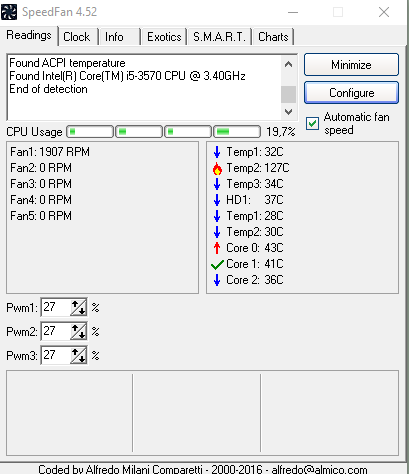Click the log scrollbar up arrow
Viewport: 409px width, 474px height.
289,64
